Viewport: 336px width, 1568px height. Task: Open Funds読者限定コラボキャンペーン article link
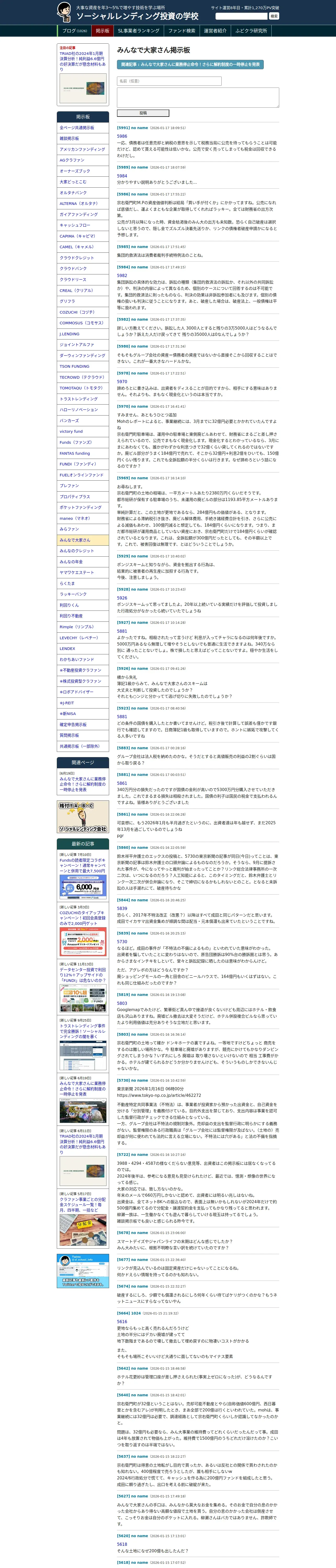click(82, 866)
